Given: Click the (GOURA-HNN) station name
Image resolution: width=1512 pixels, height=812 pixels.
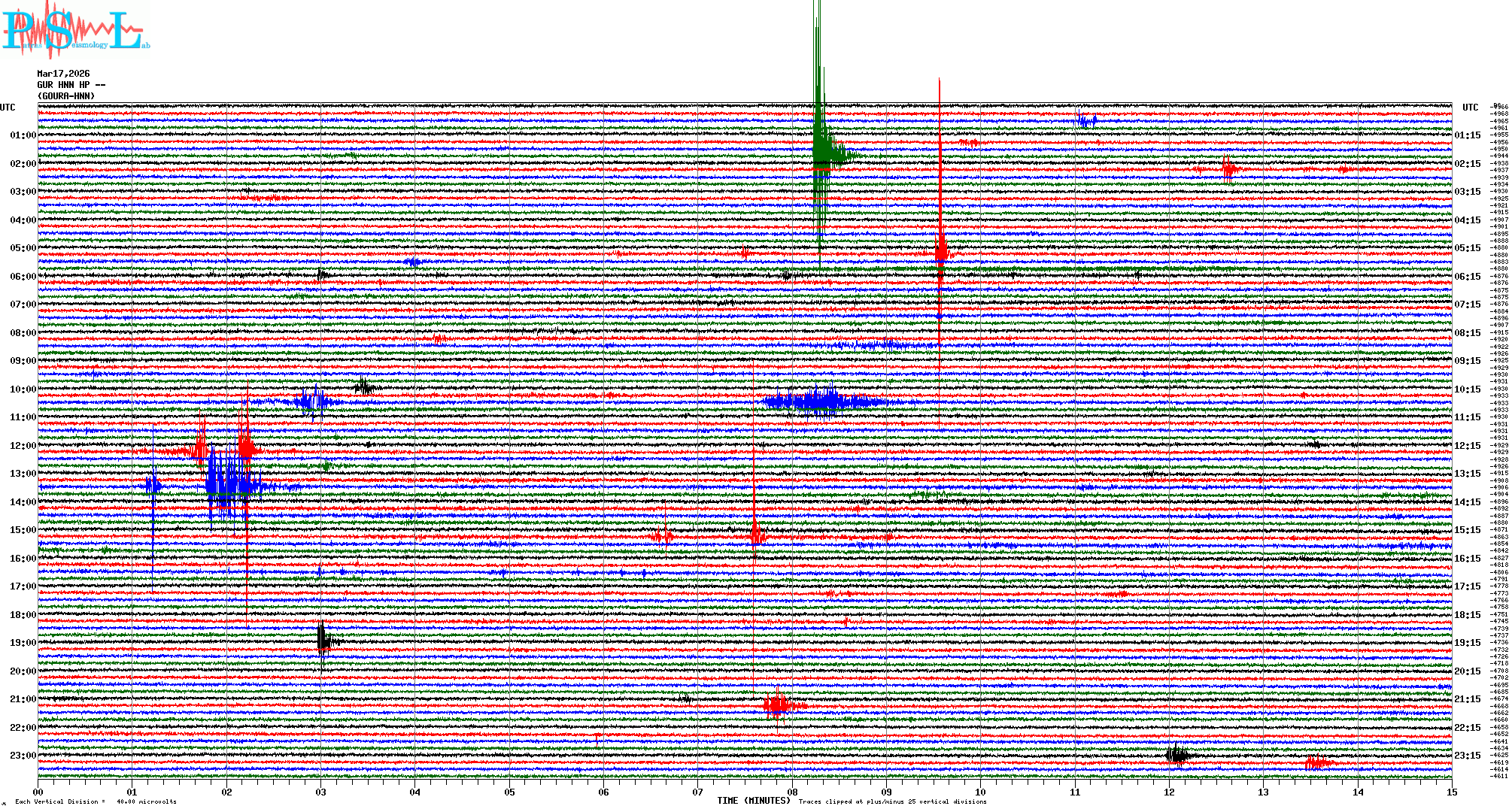Looking at the screenshot, I should (66, 96).
